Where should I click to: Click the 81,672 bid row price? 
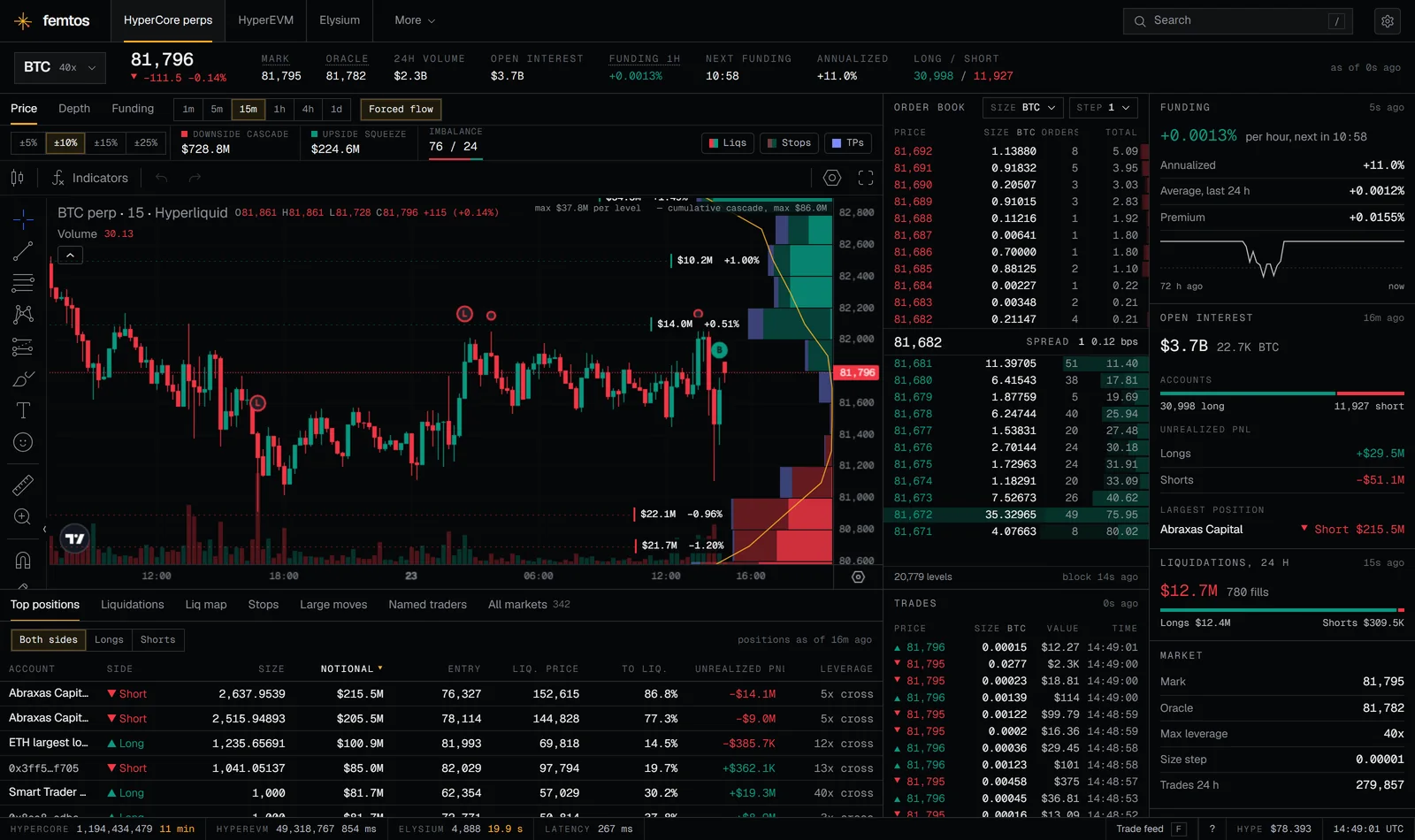pyautogui.click(x=913, y=515)
